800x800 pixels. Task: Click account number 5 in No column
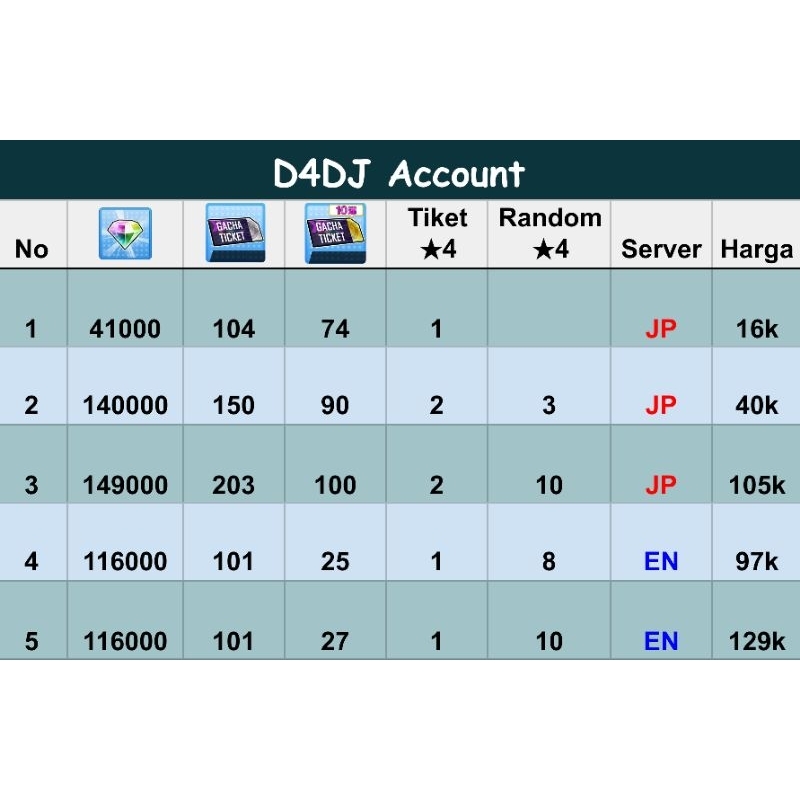coord(31,641)
